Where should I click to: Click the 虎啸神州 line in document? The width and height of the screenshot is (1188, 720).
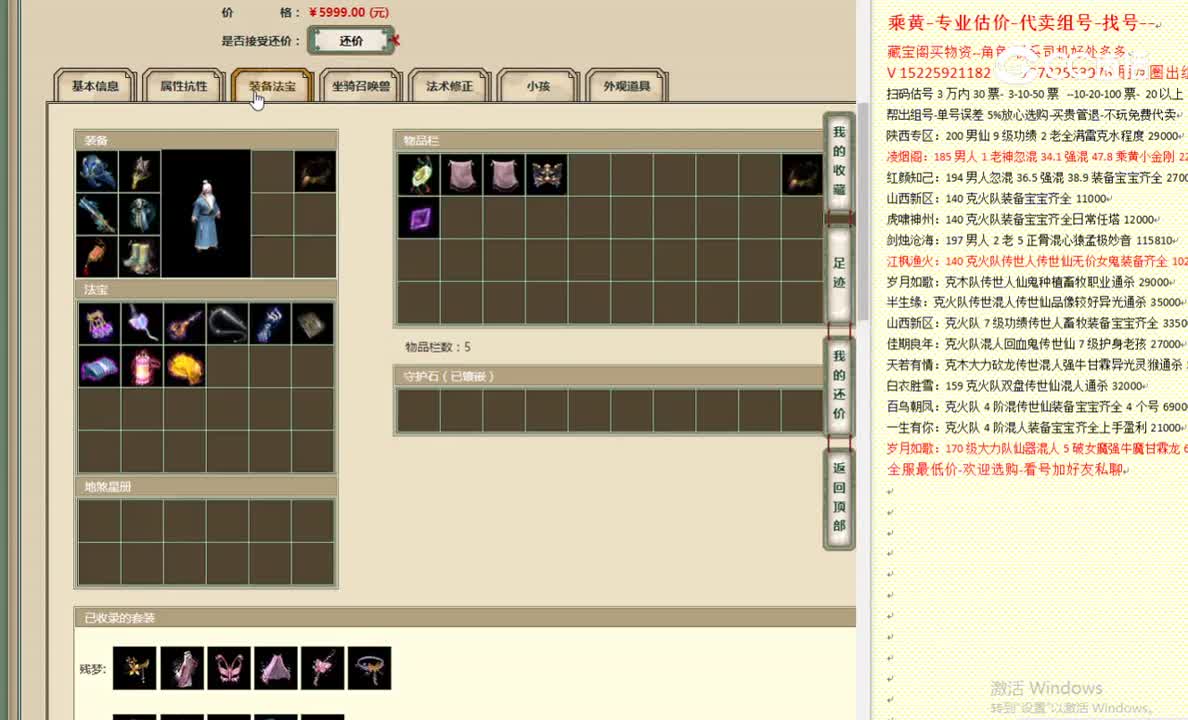point(1023,219)
